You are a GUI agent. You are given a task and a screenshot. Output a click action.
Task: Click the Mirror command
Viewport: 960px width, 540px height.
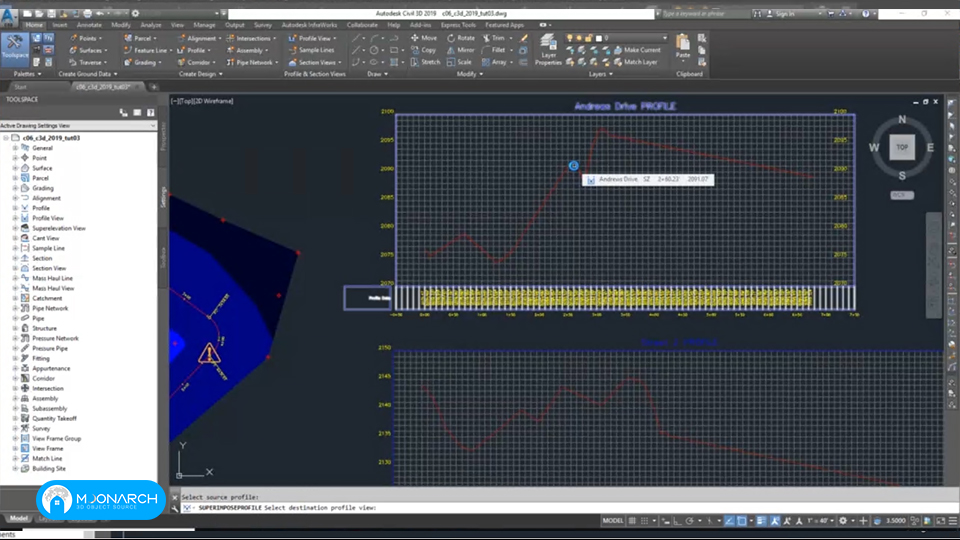tap(460, 50)
